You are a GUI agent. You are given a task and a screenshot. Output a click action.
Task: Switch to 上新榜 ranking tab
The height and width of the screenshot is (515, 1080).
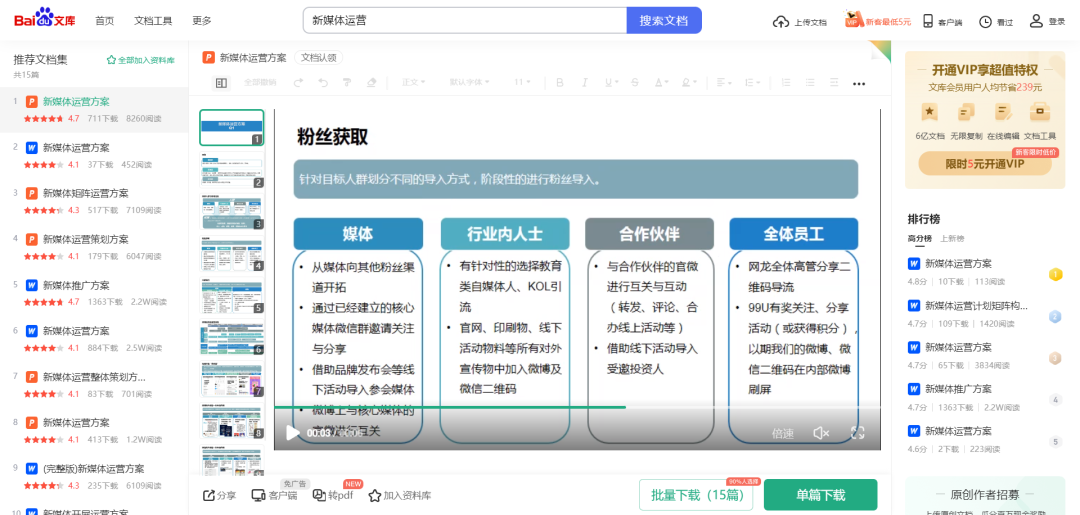click(x=953, y=238)
